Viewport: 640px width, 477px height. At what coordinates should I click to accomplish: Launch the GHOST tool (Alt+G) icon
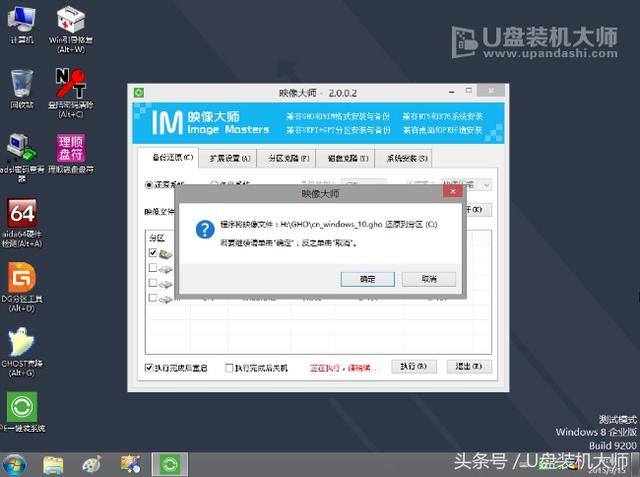[x=22, y=352]
